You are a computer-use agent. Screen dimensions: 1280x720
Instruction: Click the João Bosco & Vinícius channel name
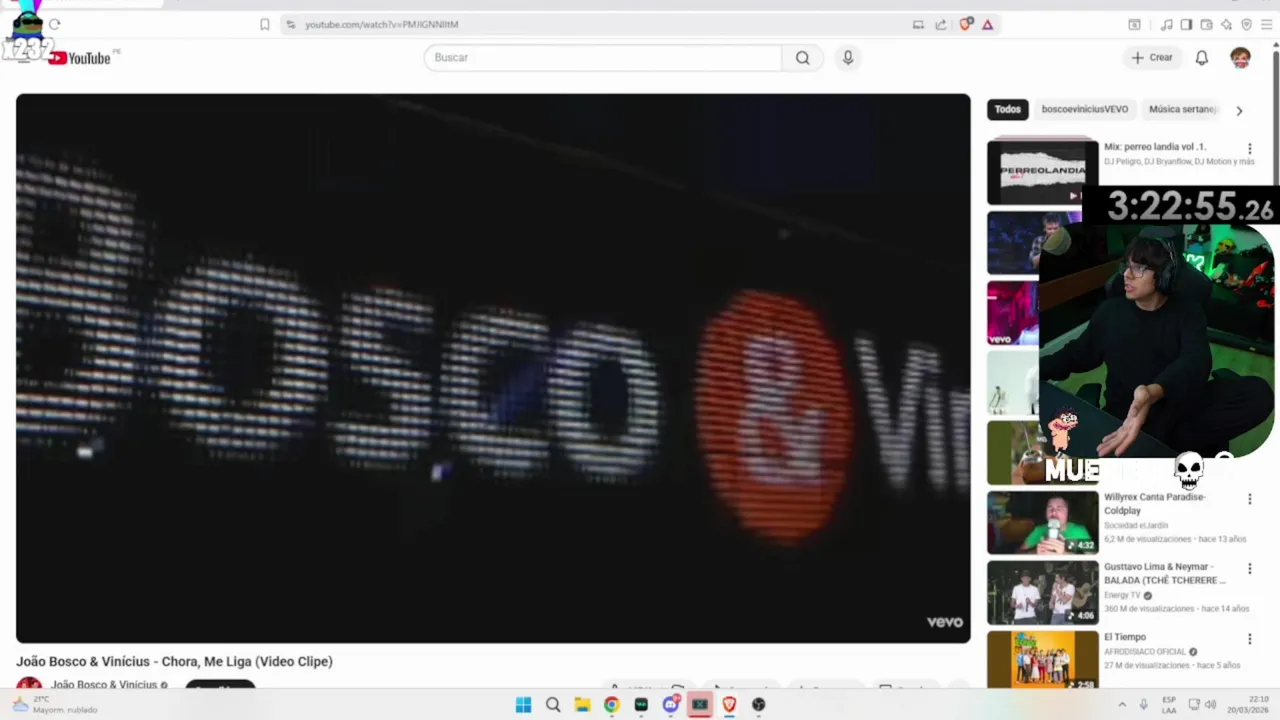coord(105,685)
